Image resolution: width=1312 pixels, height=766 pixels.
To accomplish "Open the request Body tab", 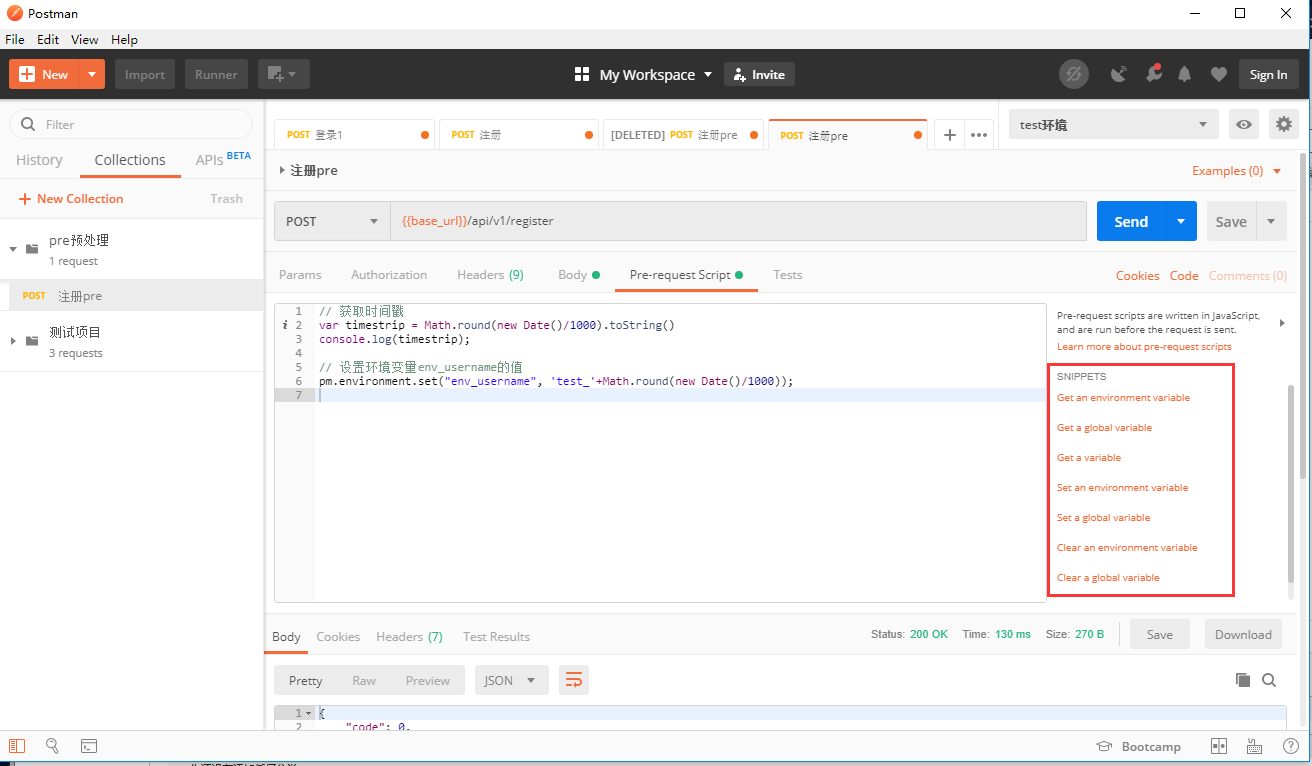I will (x=578, y=274).
